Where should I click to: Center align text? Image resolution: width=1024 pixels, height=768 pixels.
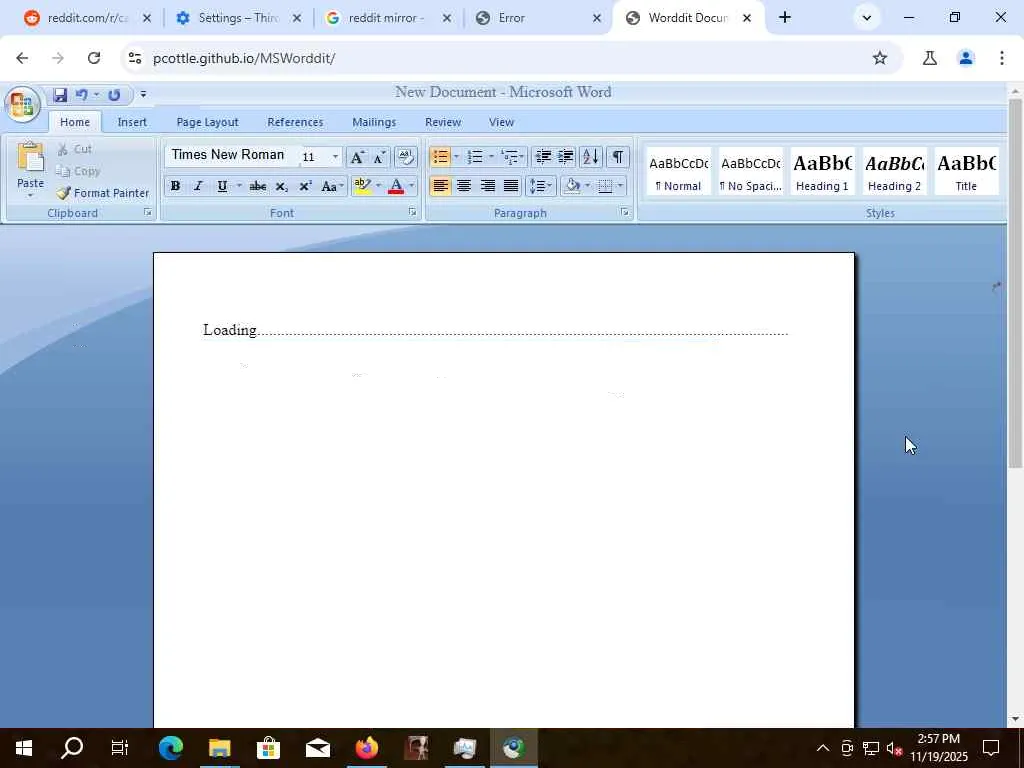pyautogui.click(x=464, y=186)
